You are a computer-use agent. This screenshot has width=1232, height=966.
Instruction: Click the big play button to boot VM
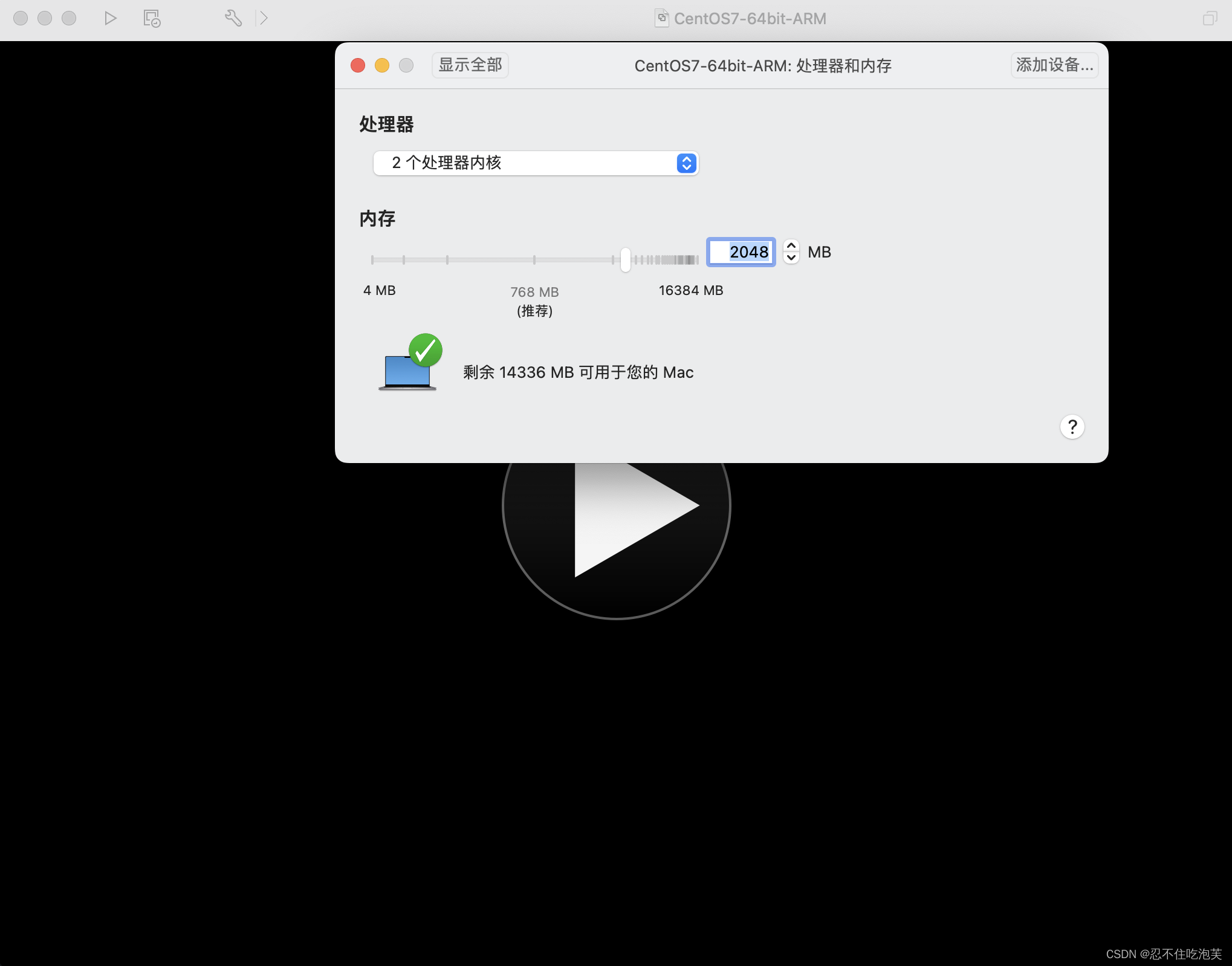click(x=617, y=520)
